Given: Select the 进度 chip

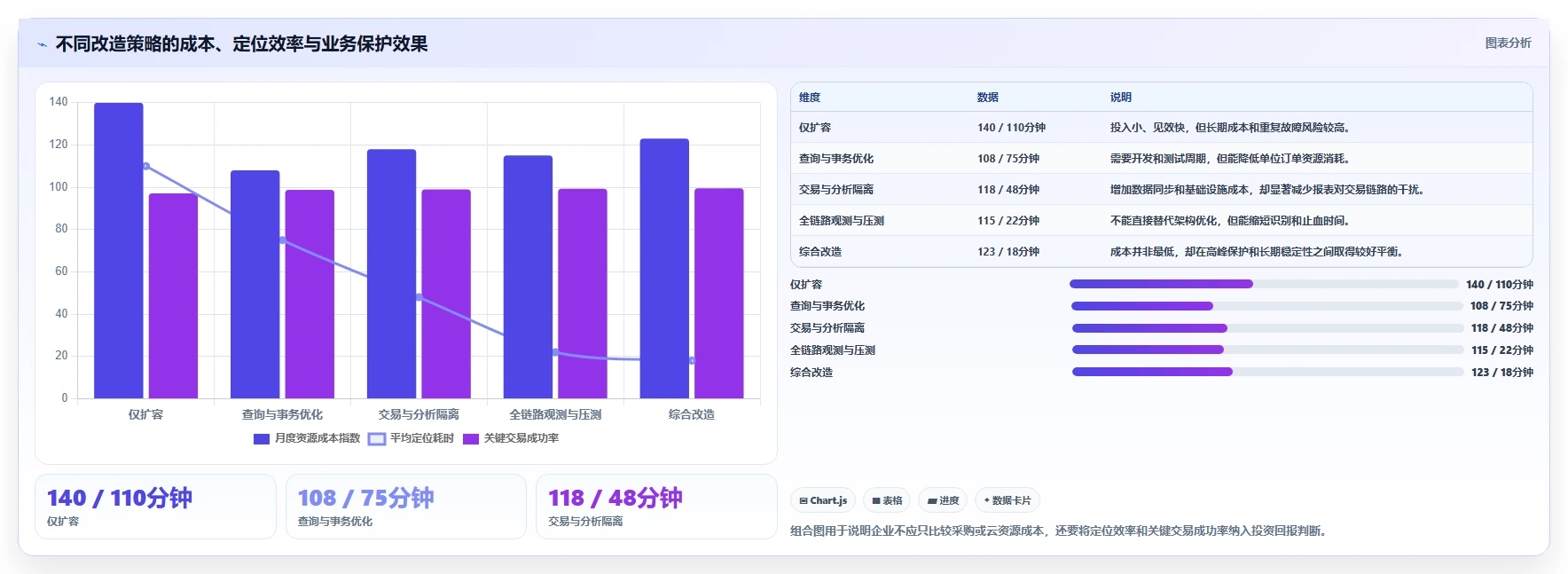Looking at the screenshot, I should pyautogui.click(x=943, y=500).
